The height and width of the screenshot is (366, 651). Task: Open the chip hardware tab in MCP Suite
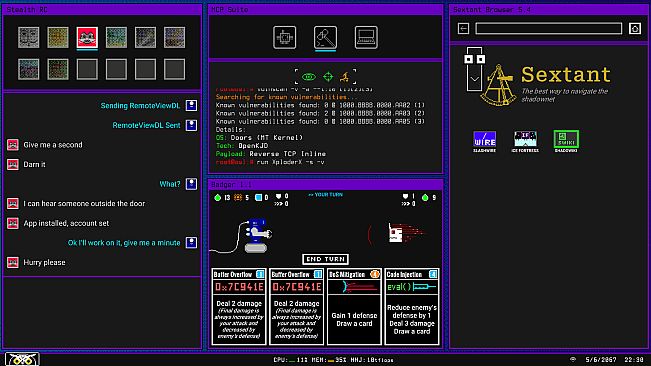284,37
